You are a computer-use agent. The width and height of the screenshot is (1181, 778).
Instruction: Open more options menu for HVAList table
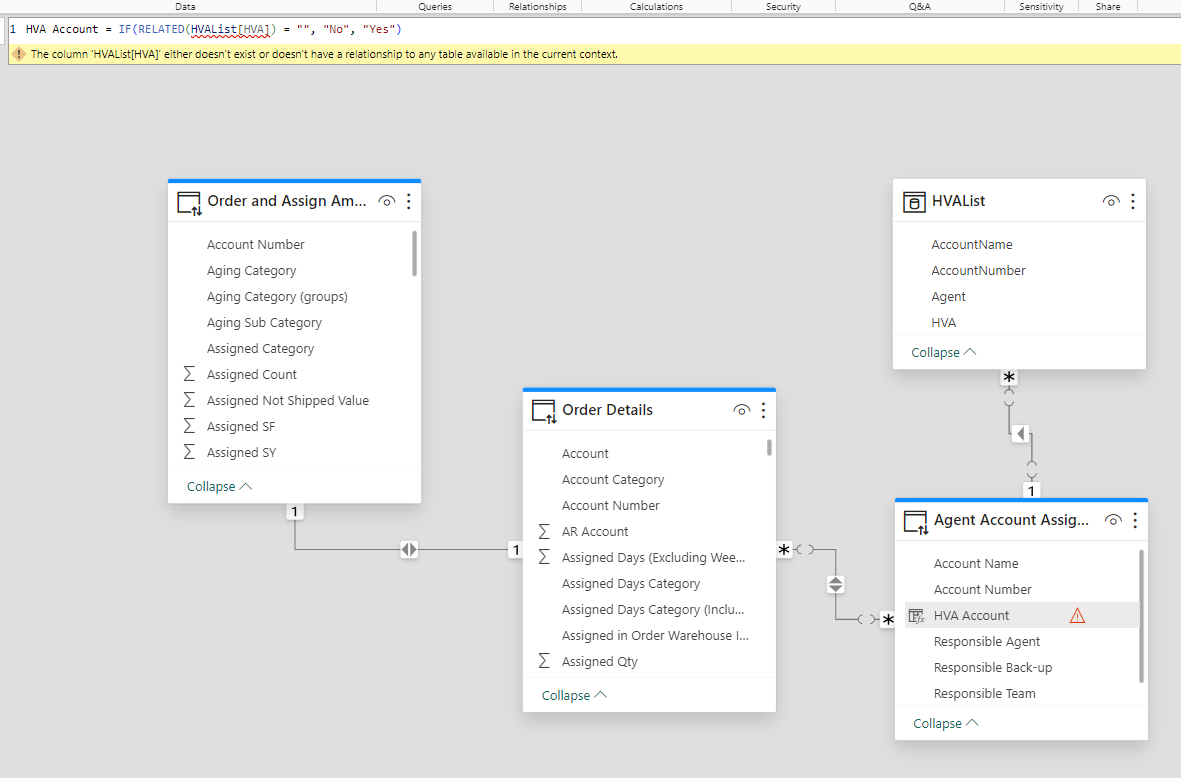pos(1133,201)
